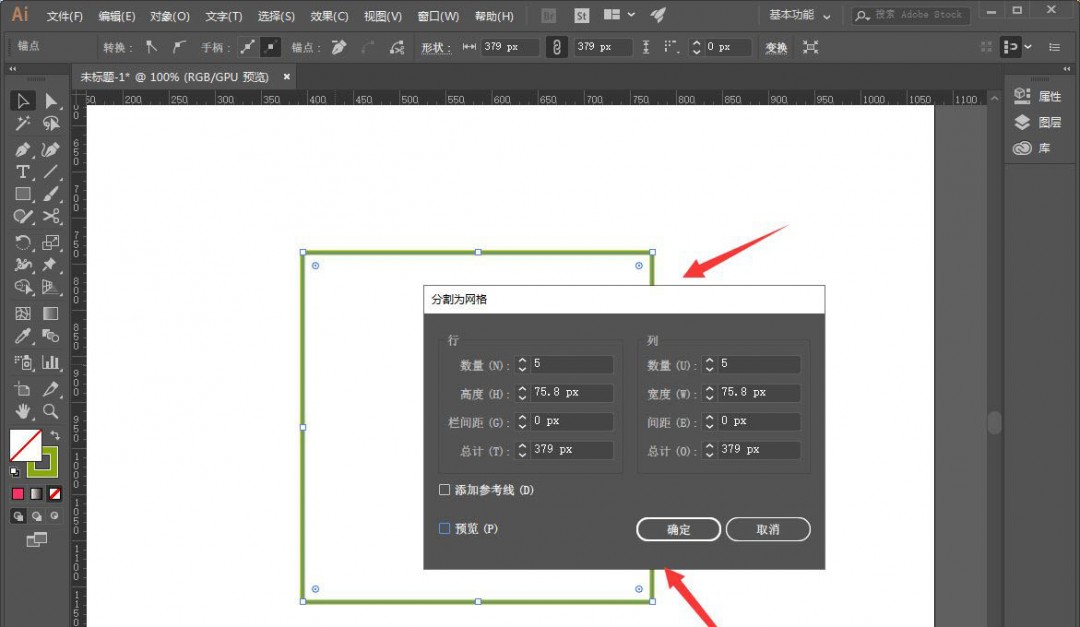Image resolution: width=1080 pixels, height=627 pixels.
Task: Increase 列 数量 using its up arrow
Action: tap(710, 359)
